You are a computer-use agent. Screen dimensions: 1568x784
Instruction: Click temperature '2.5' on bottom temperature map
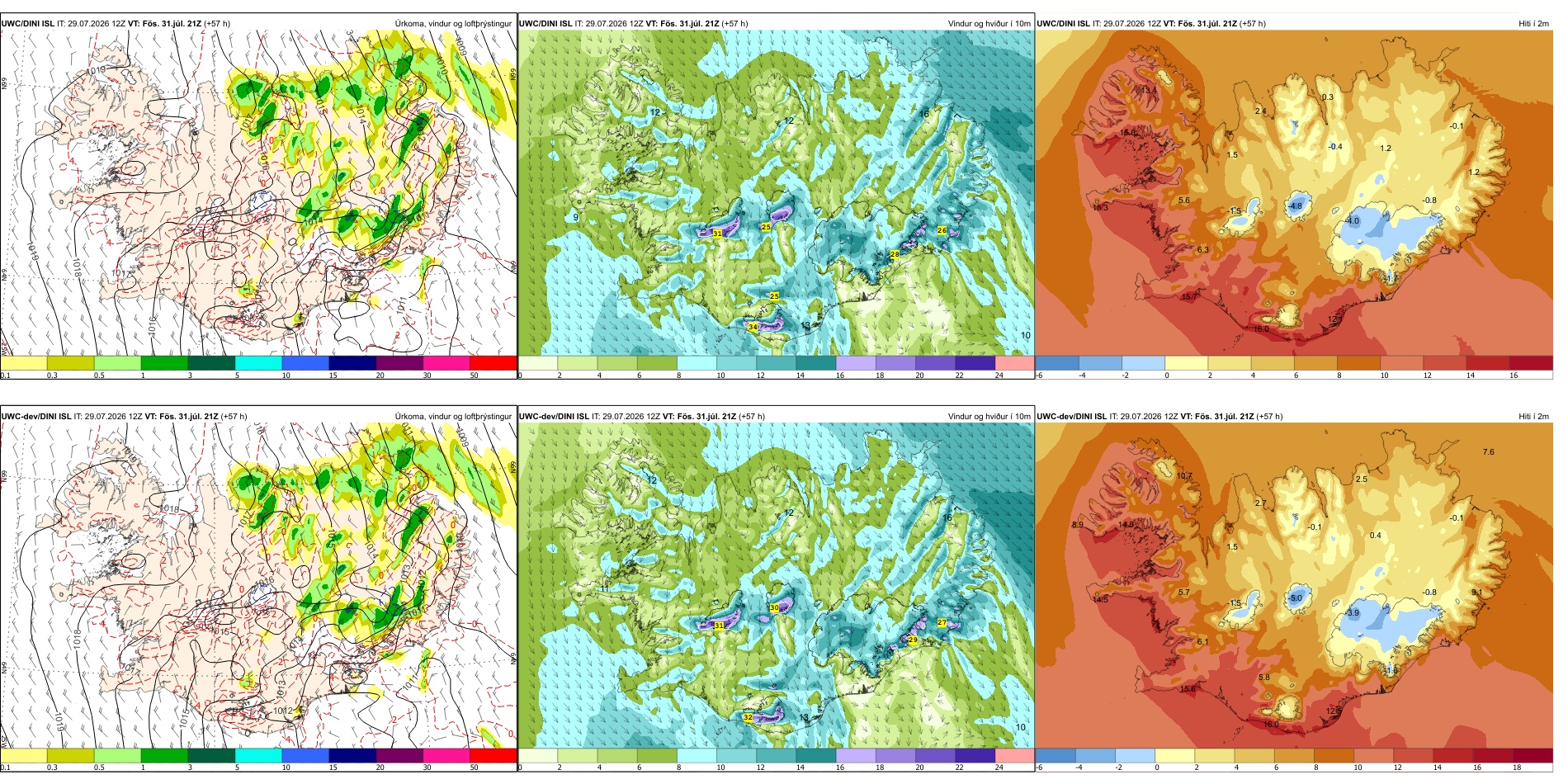[1361, 479]
